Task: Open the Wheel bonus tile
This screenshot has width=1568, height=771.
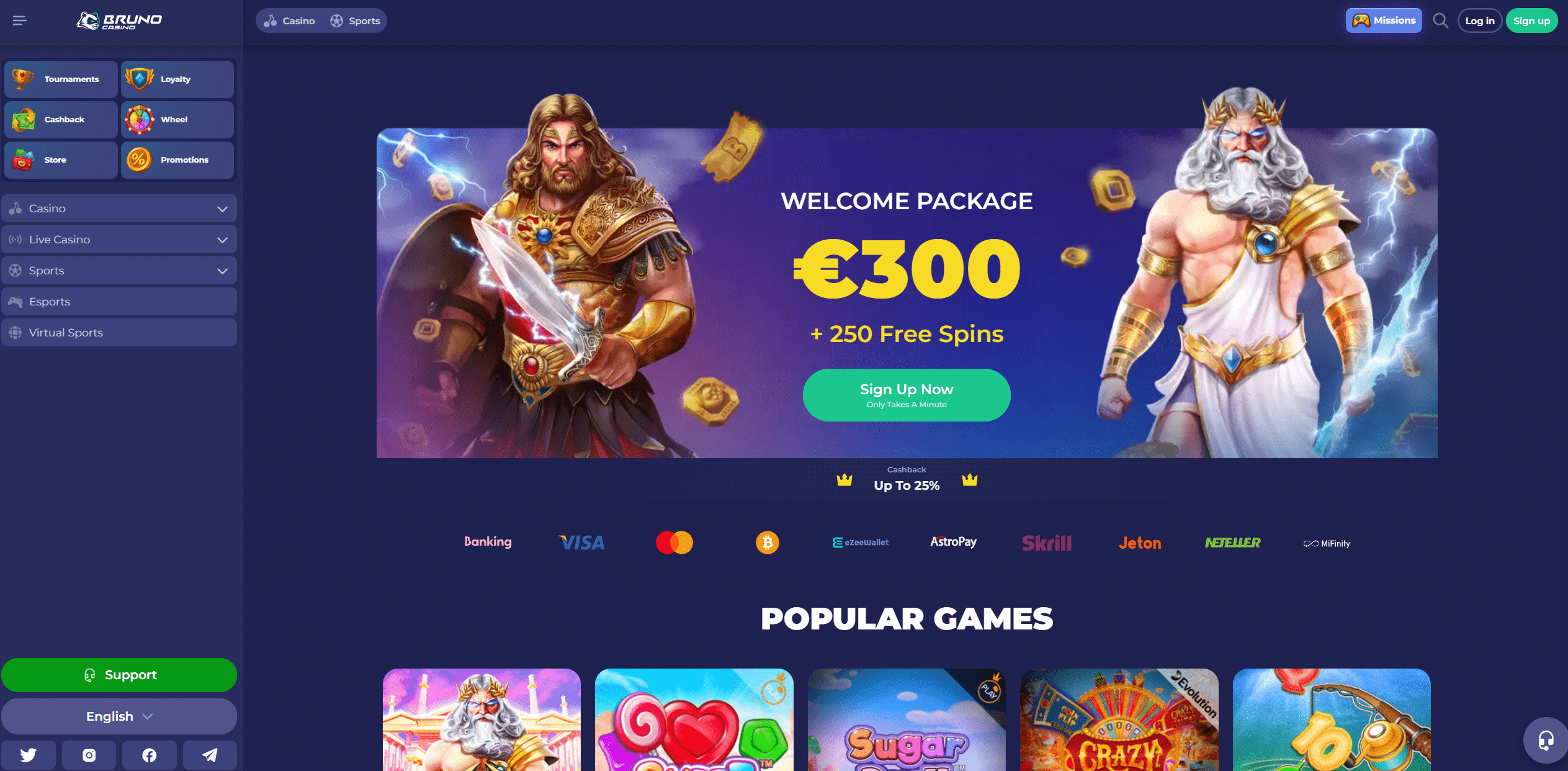Action: coord(177,119)
